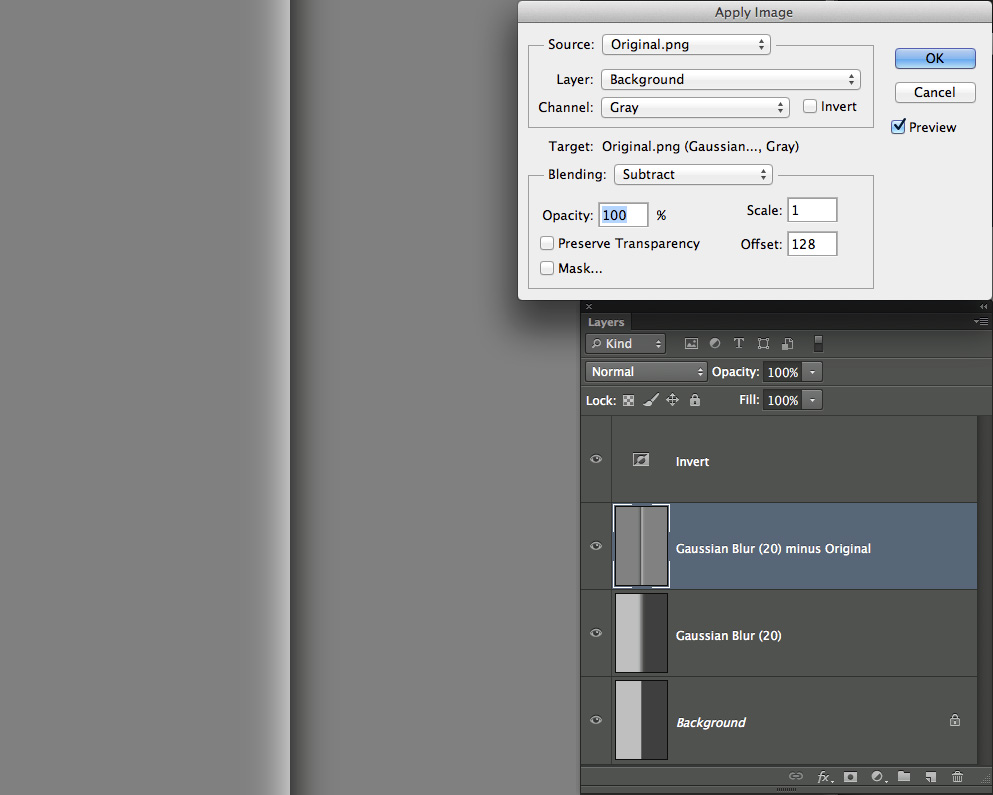Check the Mask... checkbox
This screenshot has height=795, width=993.
(547, 268)
